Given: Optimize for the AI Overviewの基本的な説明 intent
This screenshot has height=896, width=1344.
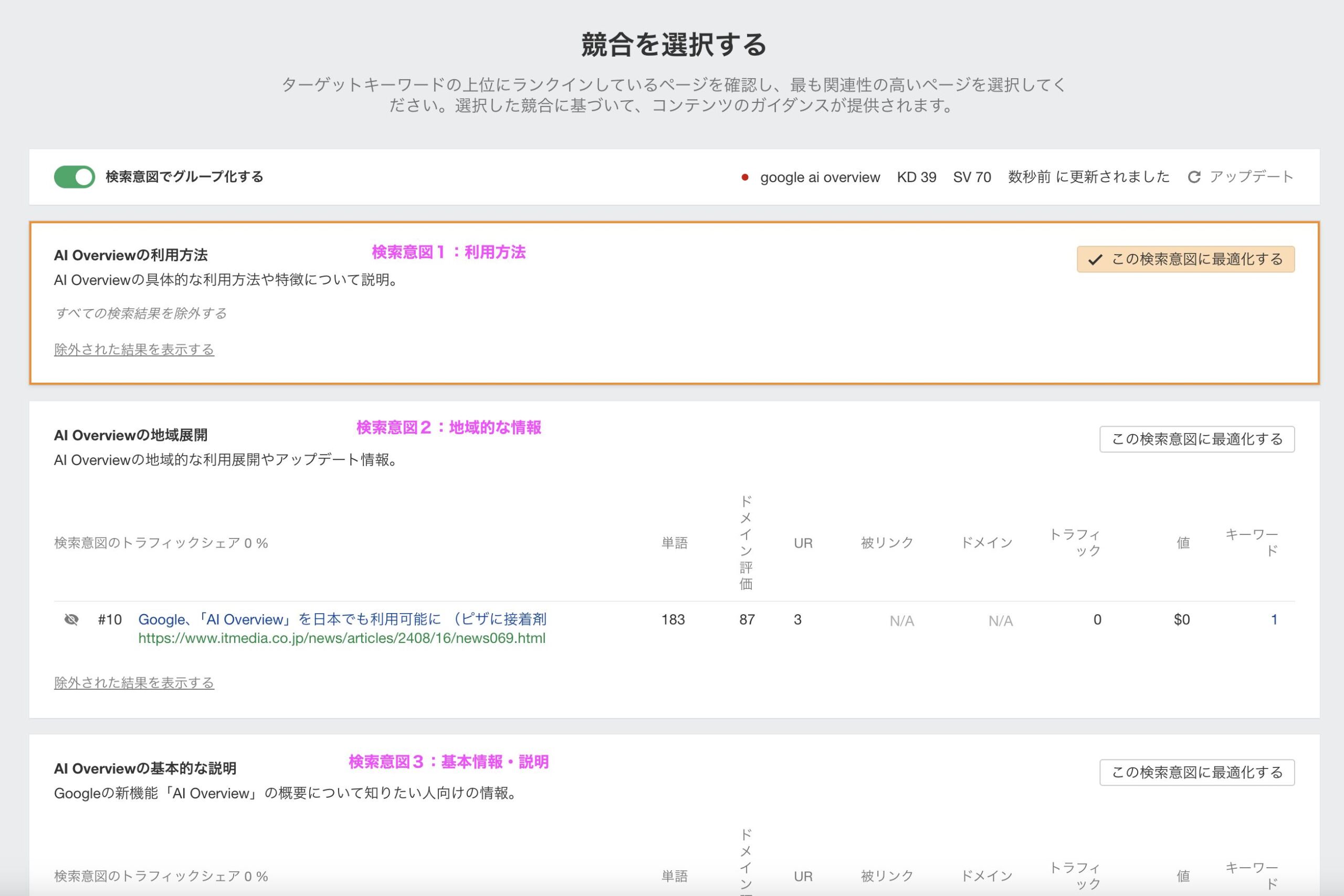Looking at the screenshot, I should [1196, 773].
